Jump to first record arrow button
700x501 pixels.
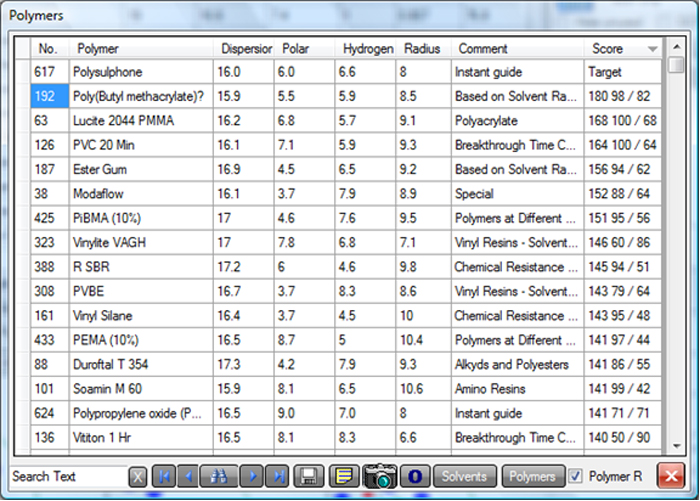pyautogui.click(x=164, y=476)
